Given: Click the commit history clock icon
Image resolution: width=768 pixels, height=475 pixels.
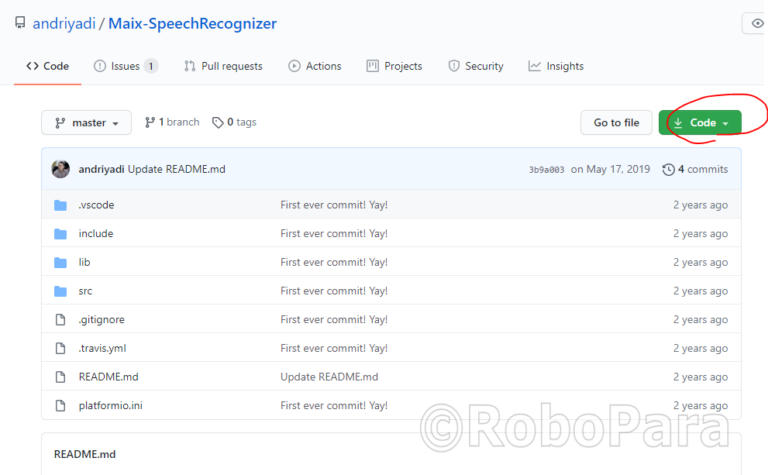Looking at the screenshot, I should click(x=668, y=170).
